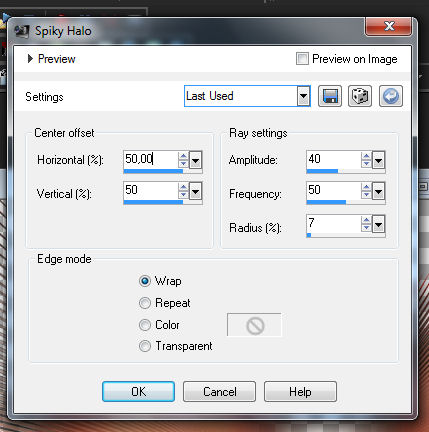Randomize parameters with the dice icon
This screenshot has width=429, height=432.
(360, 96)
